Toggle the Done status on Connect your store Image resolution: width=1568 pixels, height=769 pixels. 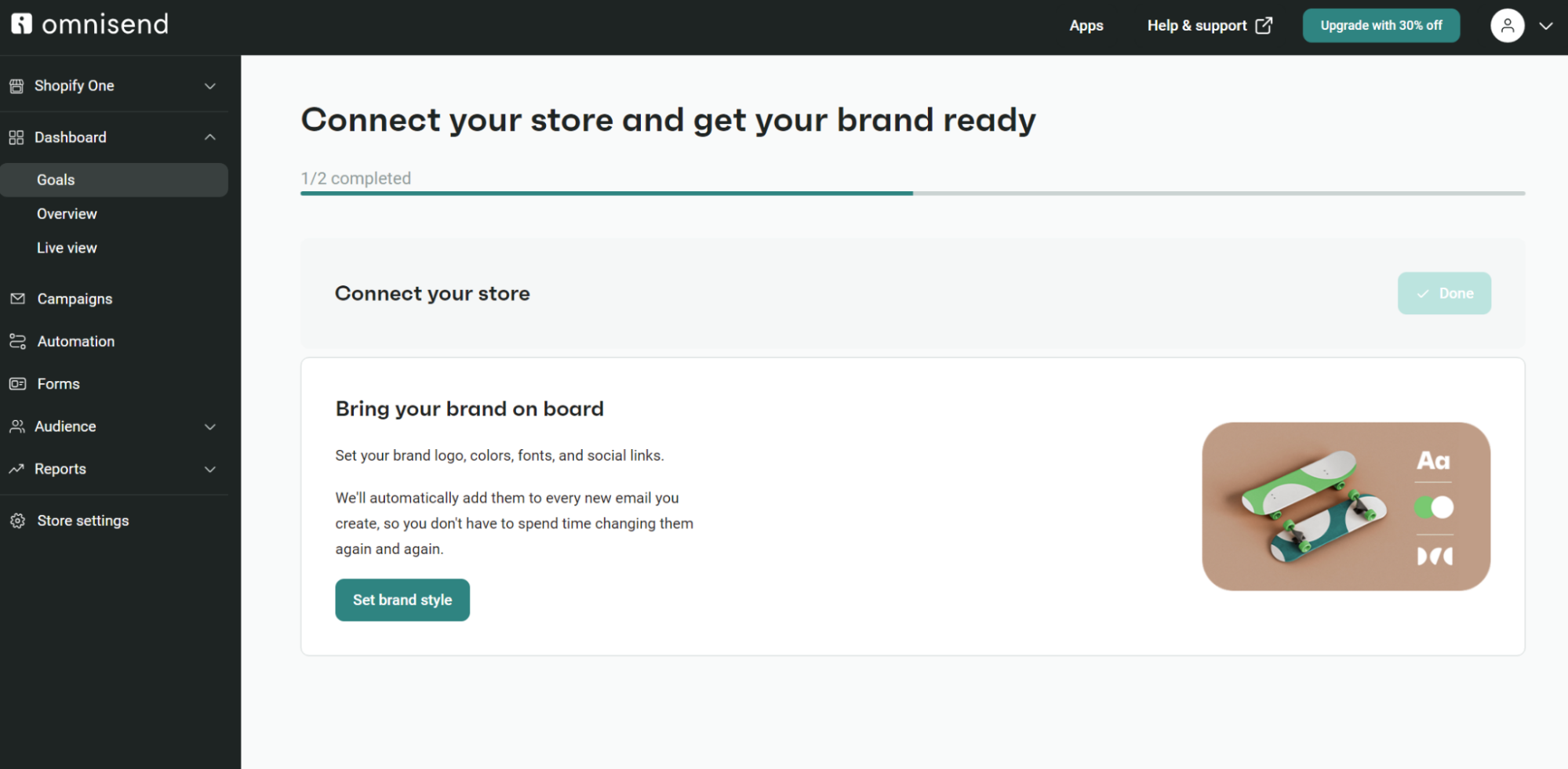point(1443,293)
